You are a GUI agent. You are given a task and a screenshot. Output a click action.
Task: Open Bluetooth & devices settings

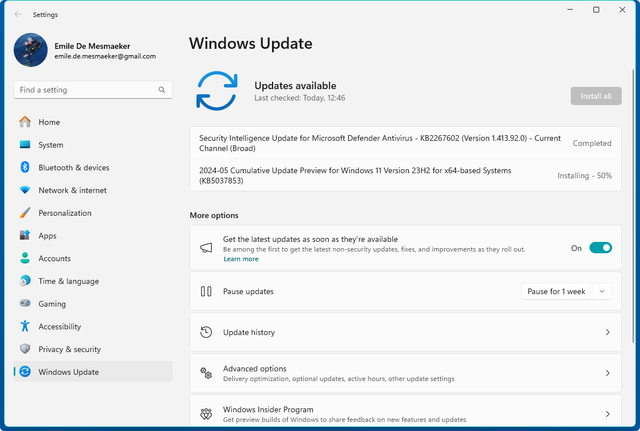click(x=93, y=167)
